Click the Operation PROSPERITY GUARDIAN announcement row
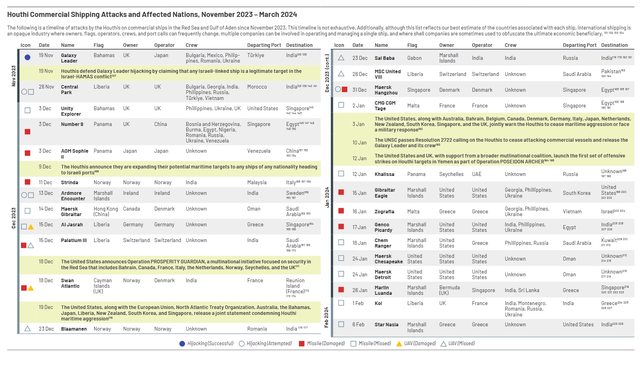This screenshot has width=640, height=370. point(170,265)
